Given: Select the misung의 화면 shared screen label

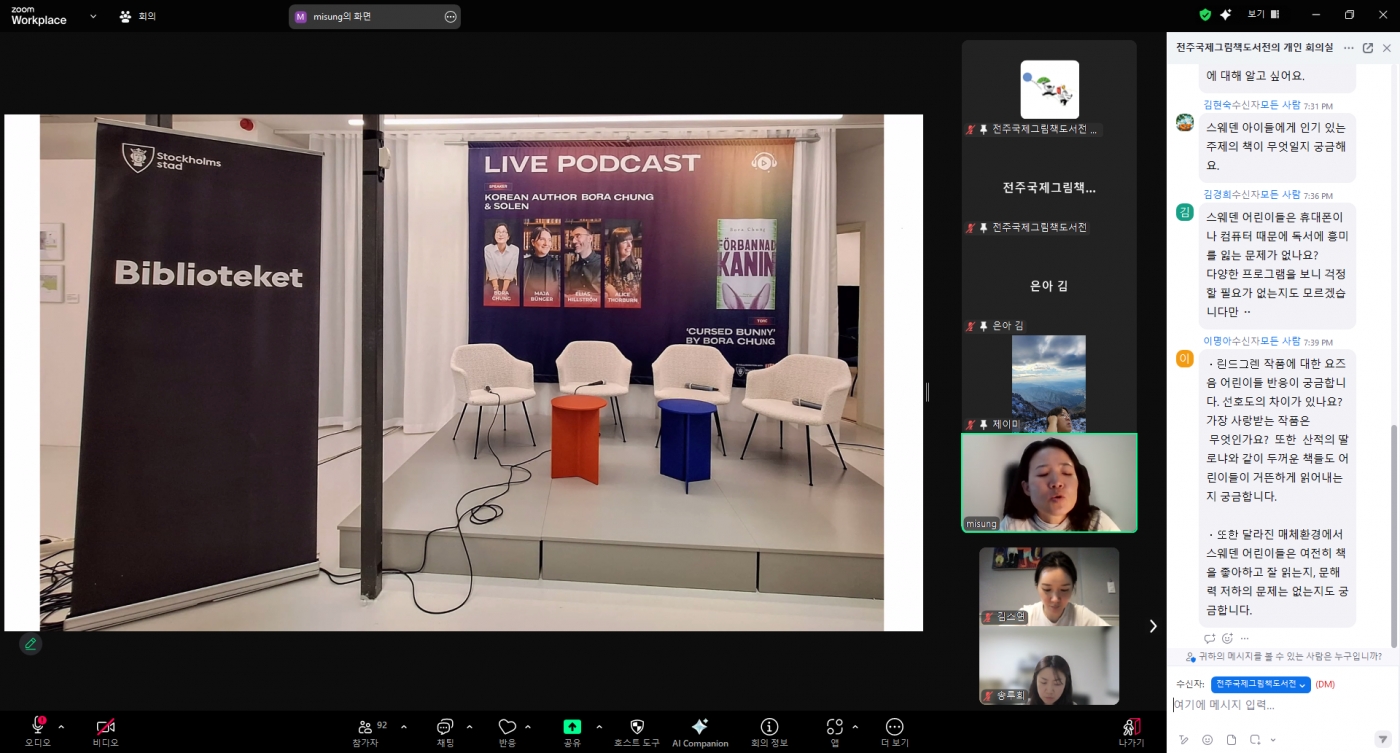Looking at the screenshot, I should (343, 16).
